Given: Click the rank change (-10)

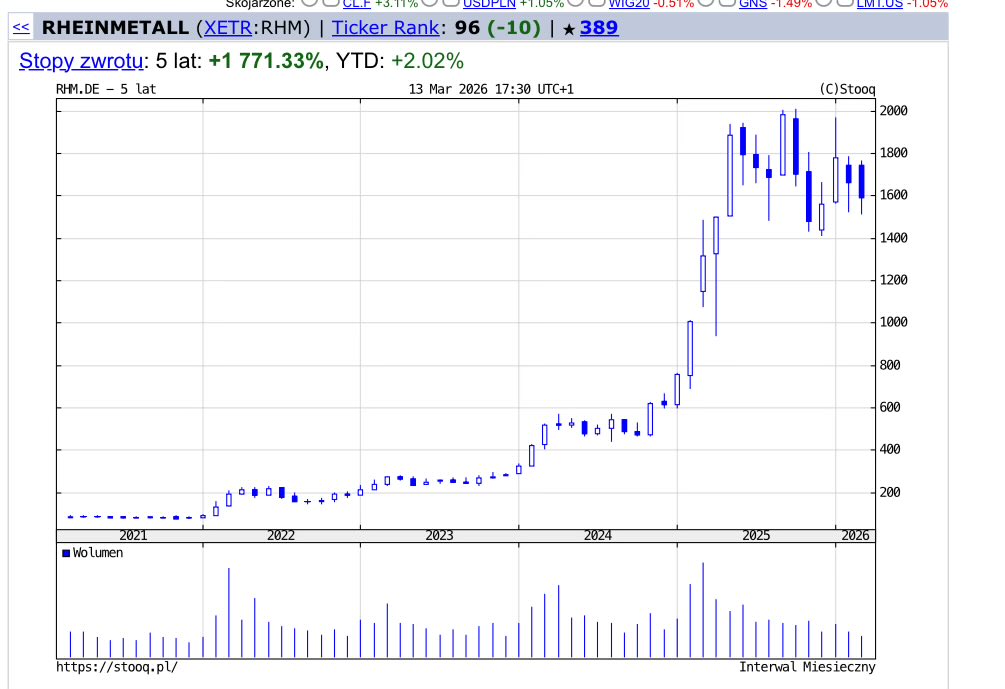Looking at the screenshot, I should (x=513, y=28).
